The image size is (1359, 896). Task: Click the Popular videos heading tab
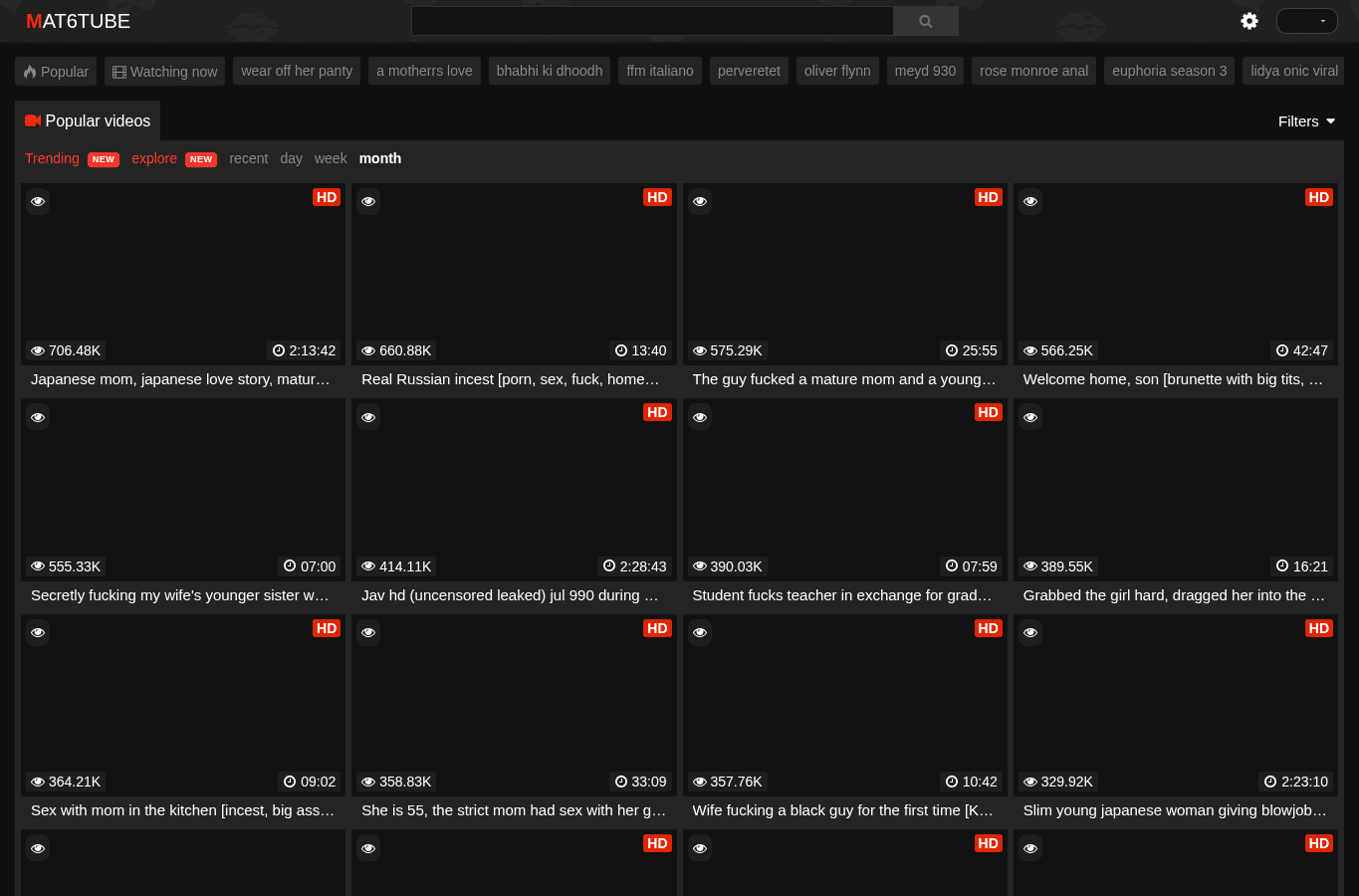pyautogui.click(x=88, y=121)
